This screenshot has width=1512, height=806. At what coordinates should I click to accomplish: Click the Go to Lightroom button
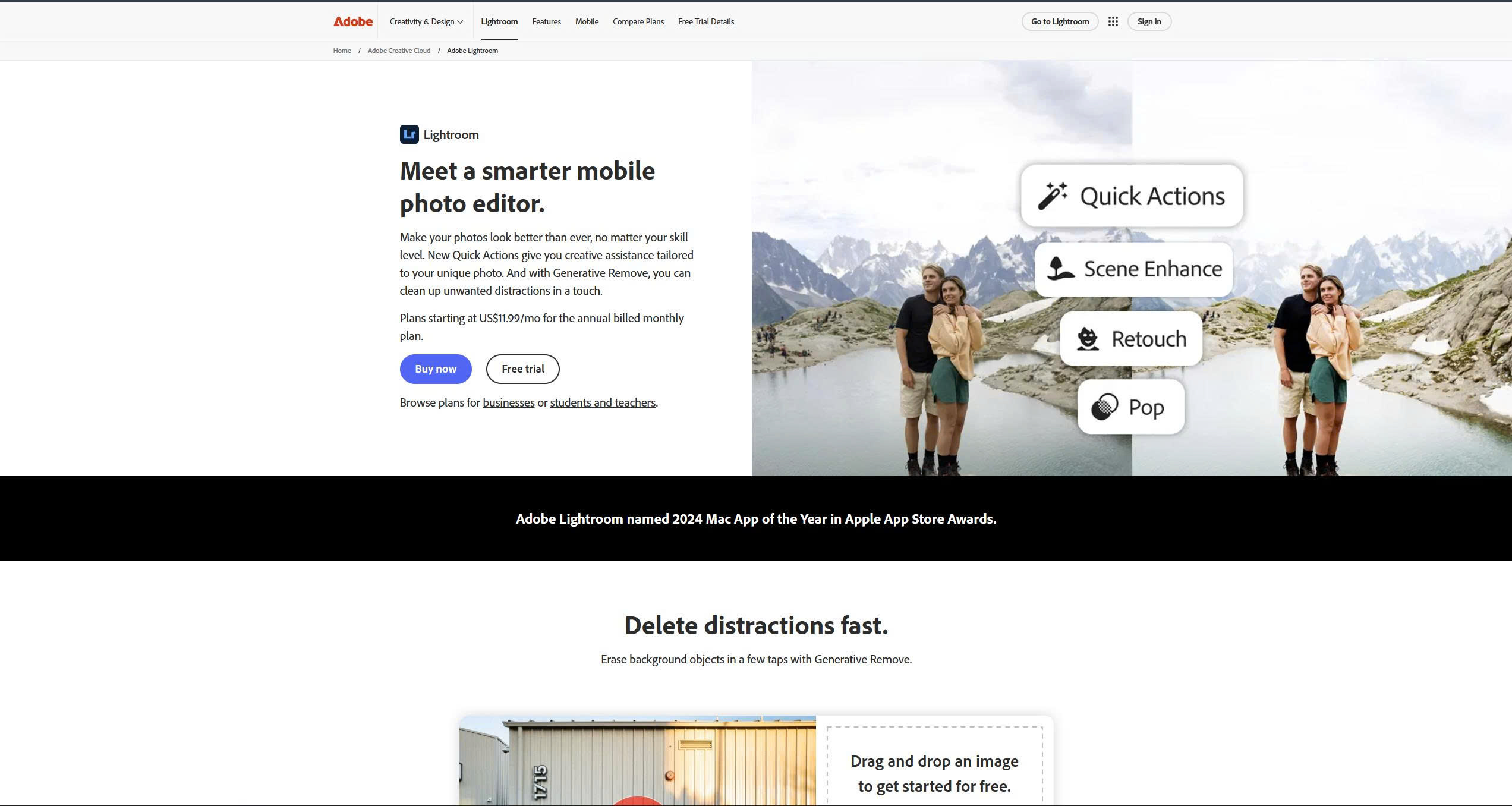(x=1060, y=21)
